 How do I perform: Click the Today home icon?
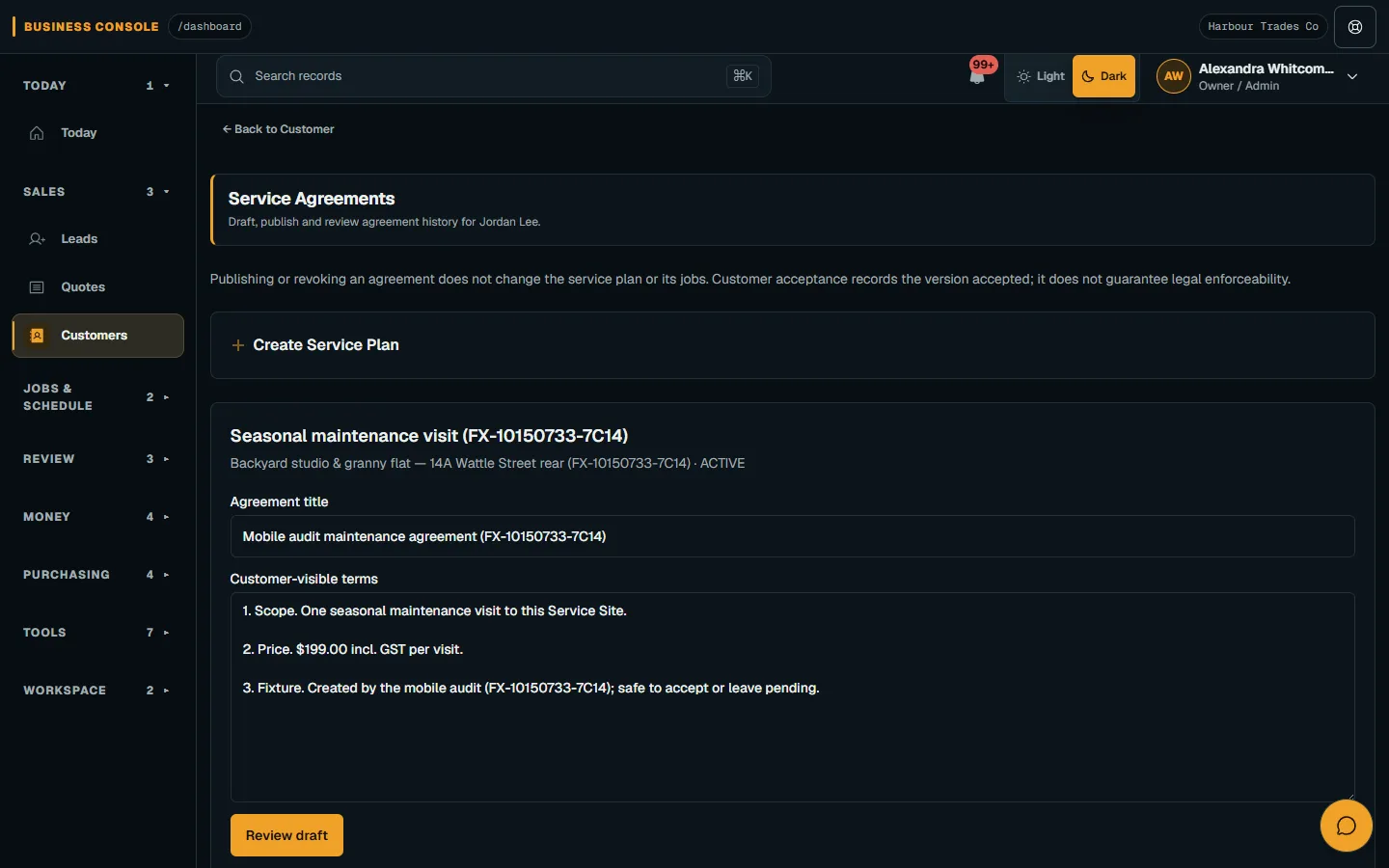click(x=37, y=133)
